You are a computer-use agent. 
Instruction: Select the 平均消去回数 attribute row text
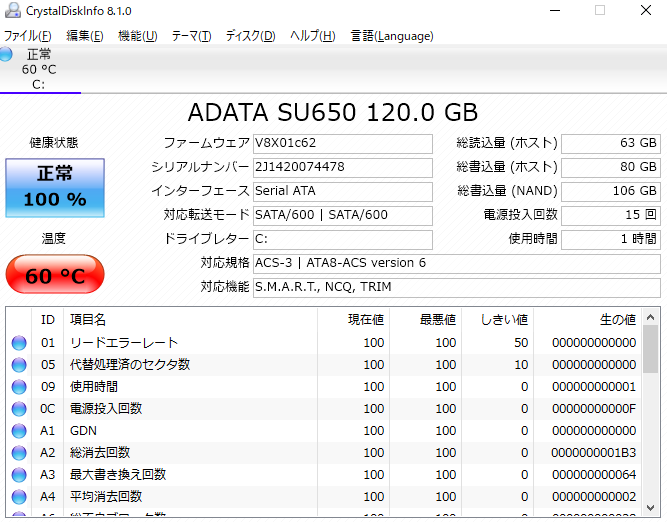tap(106, 497)
